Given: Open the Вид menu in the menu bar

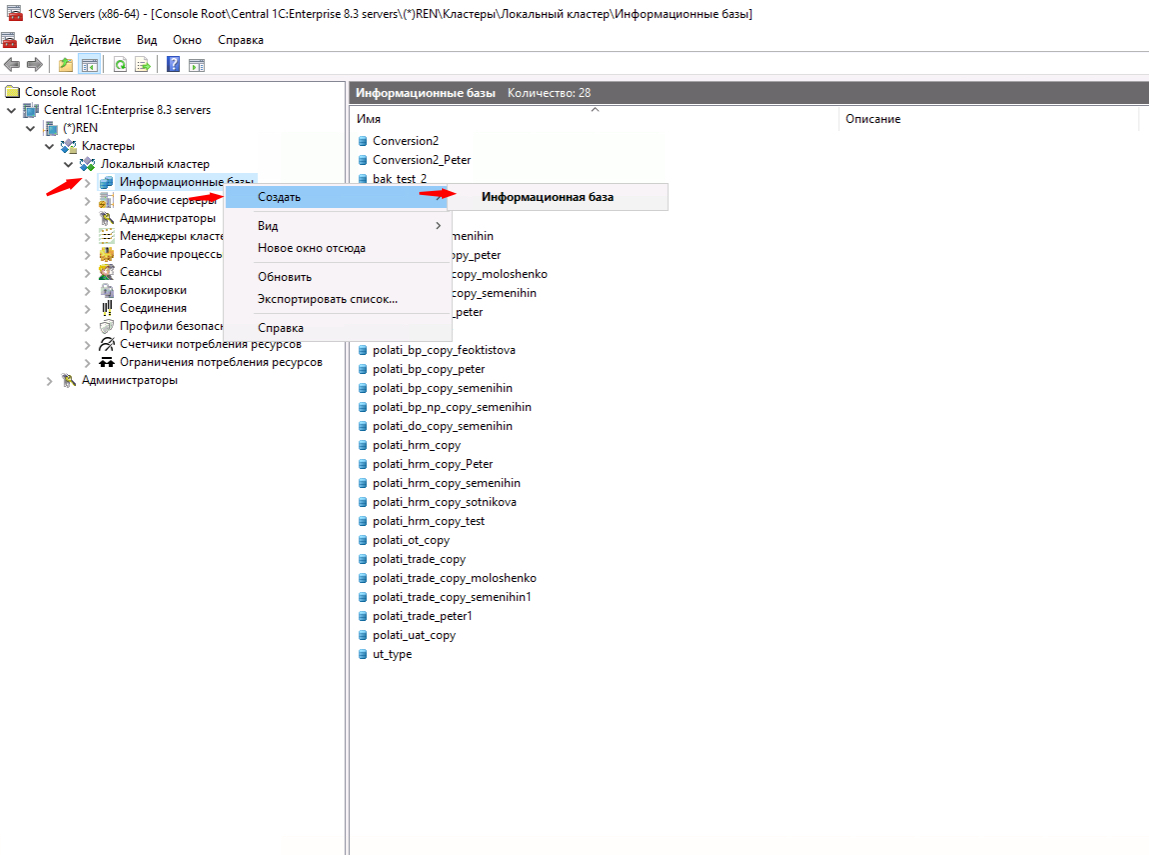Looking at the screenshot, I should click(147, 40).
